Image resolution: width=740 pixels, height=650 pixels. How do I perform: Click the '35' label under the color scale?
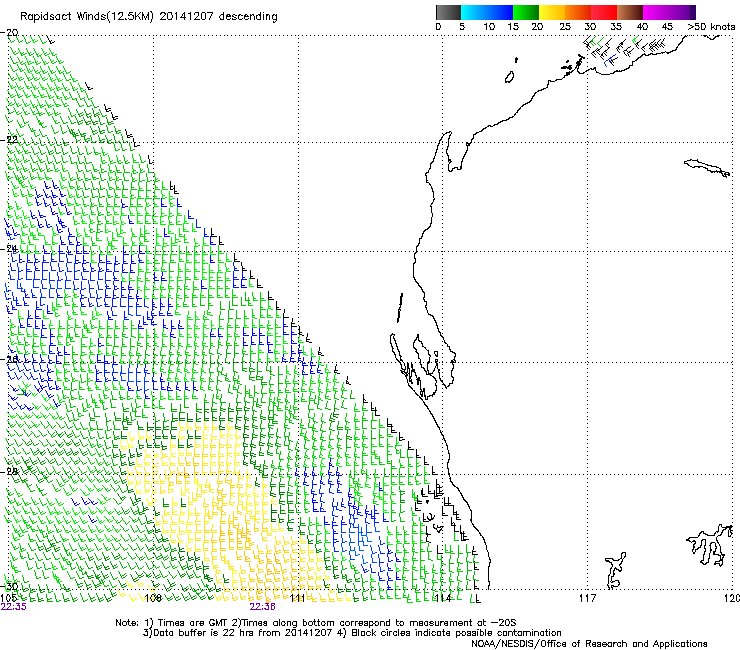click(615, 27)
